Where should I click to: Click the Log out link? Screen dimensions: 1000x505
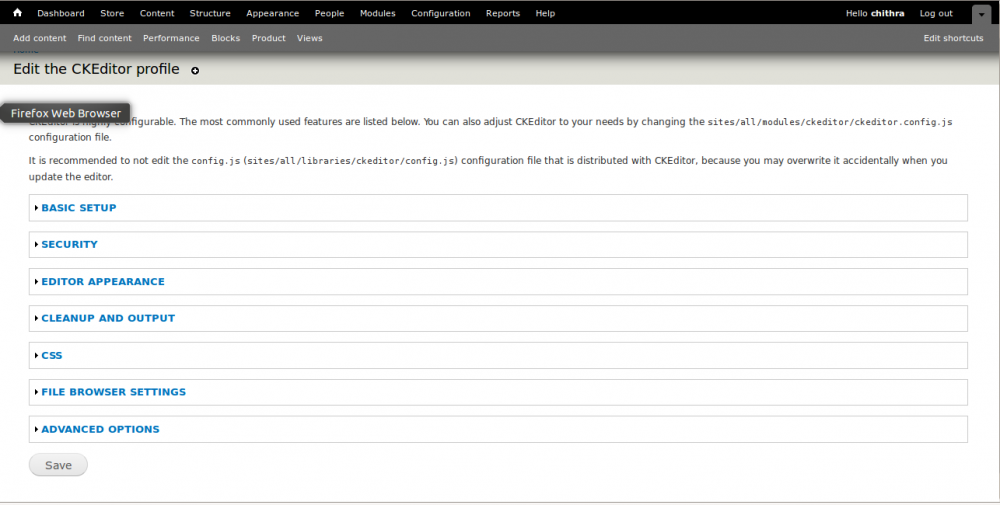tap(936, 13)
